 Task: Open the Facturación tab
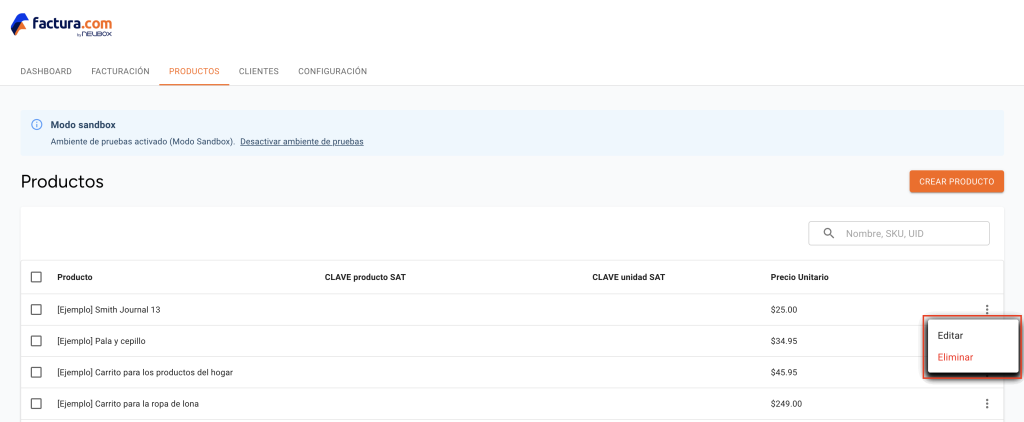pos(120,71)
